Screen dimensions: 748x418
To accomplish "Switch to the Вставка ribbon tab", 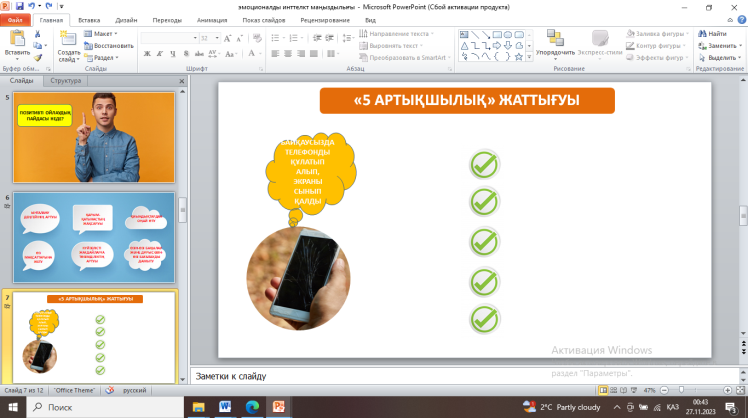I will pyautogui.click(x=88, y=19).
